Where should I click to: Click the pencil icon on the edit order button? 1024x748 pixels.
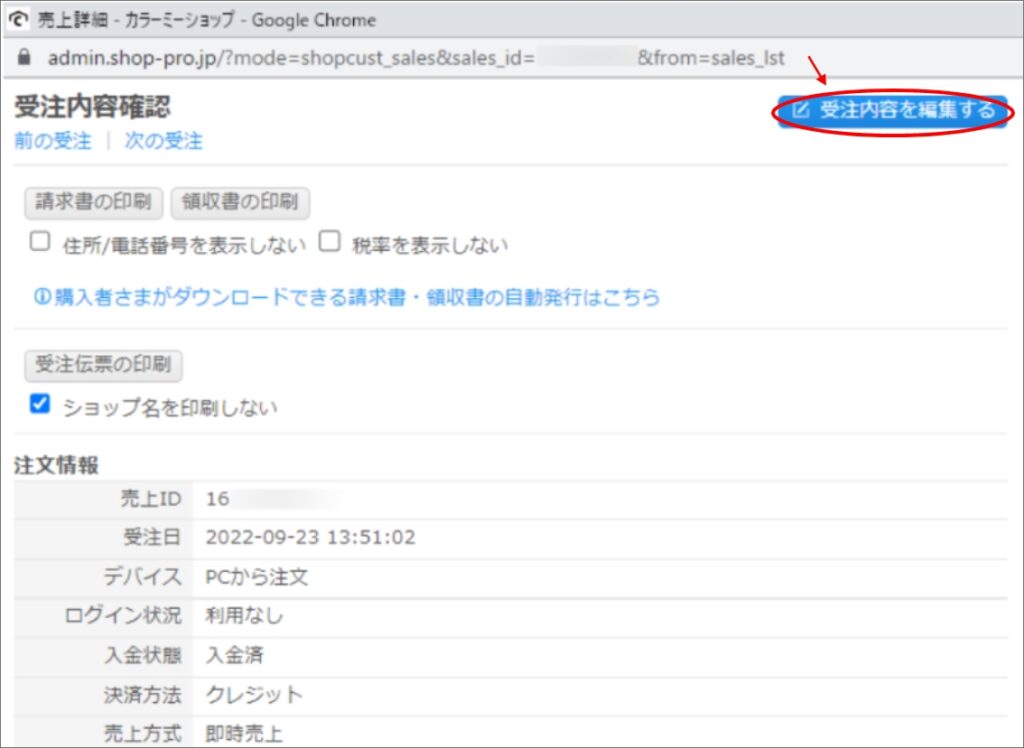(x=800, y=111)
